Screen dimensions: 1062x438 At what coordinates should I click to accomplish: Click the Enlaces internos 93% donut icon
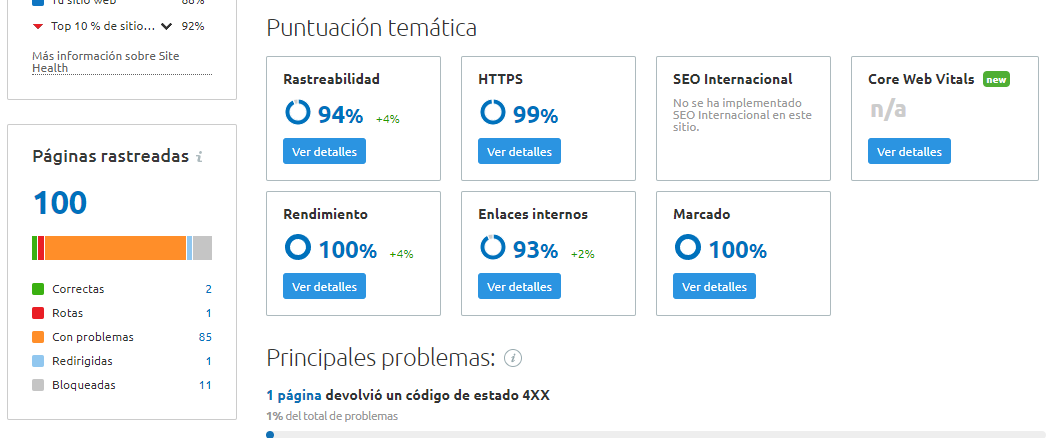[492, 247]
